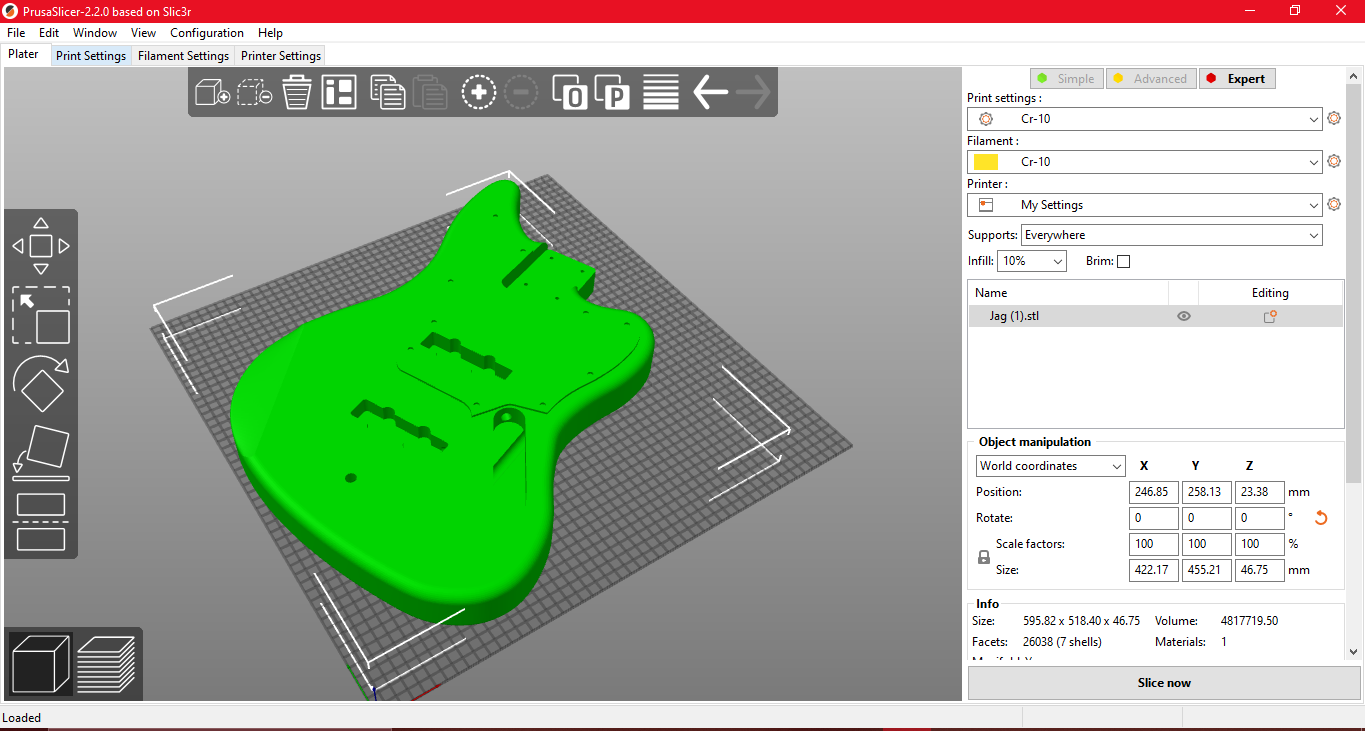Screen dimensions: 1365x731
Task: Toggle the scale factors lock
Action: click(984, 557)
